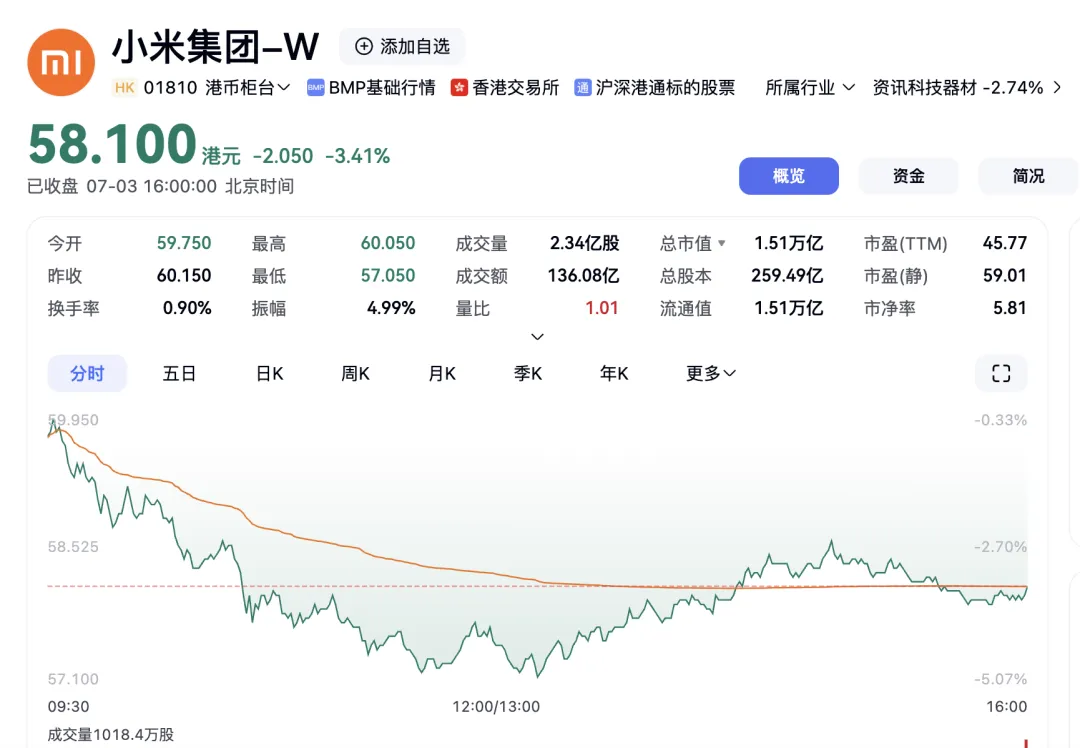Screen dimensions: 1080x748
Task: Select the 周K chart tab
Action: click(x=355, y=373)
